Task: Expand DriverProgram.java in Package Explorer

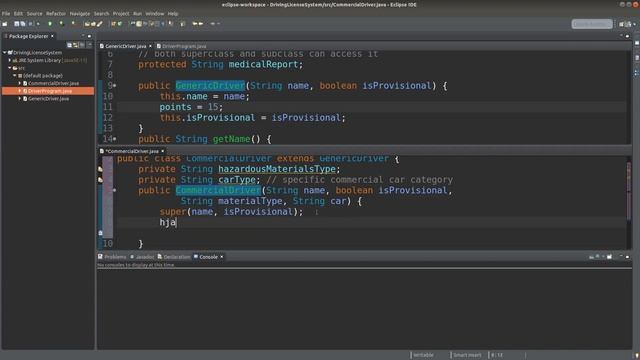Action: 20,91
